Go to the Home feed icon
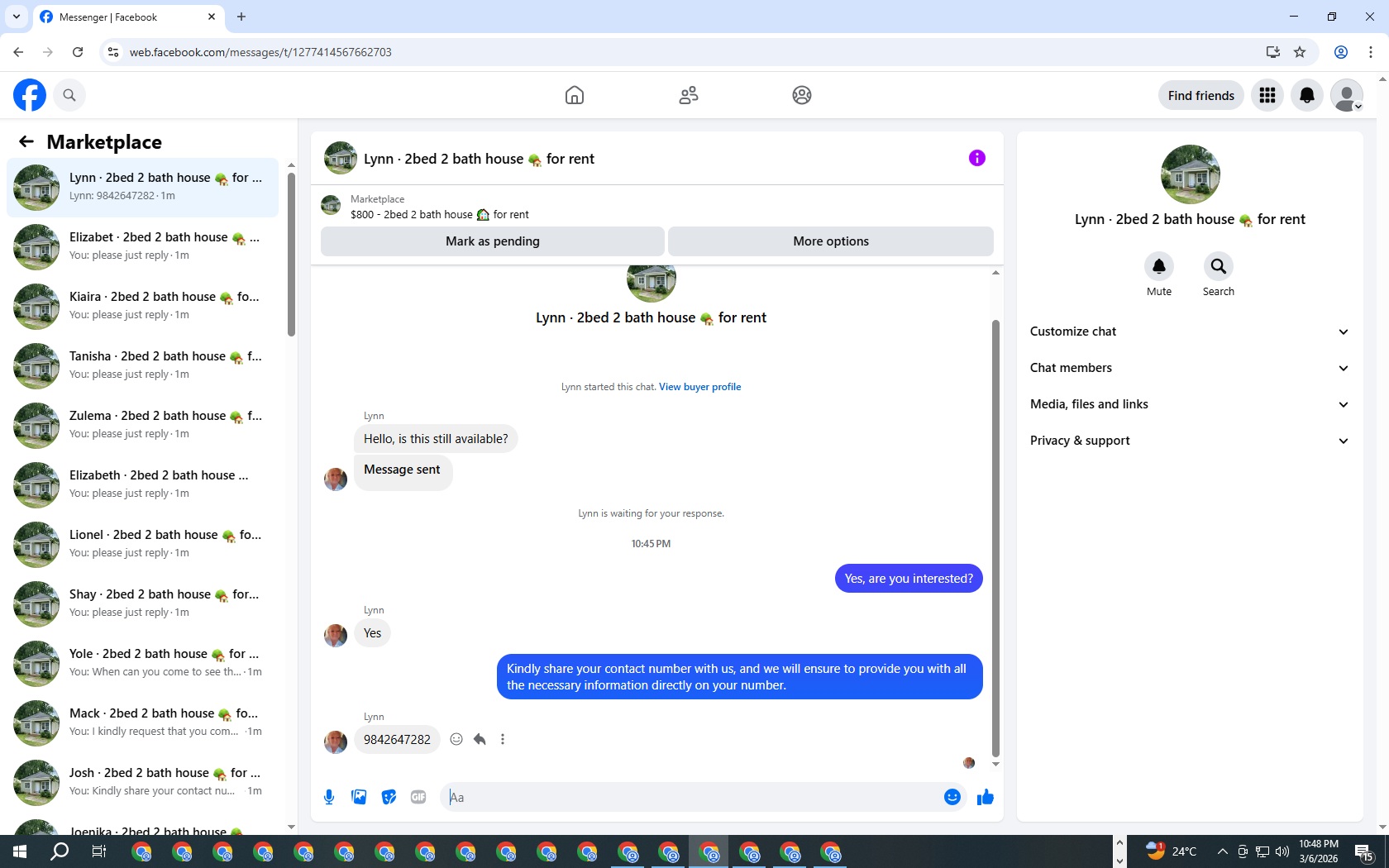The width and height of the screenshot is (1389, 868). click(x=575, y=95)
